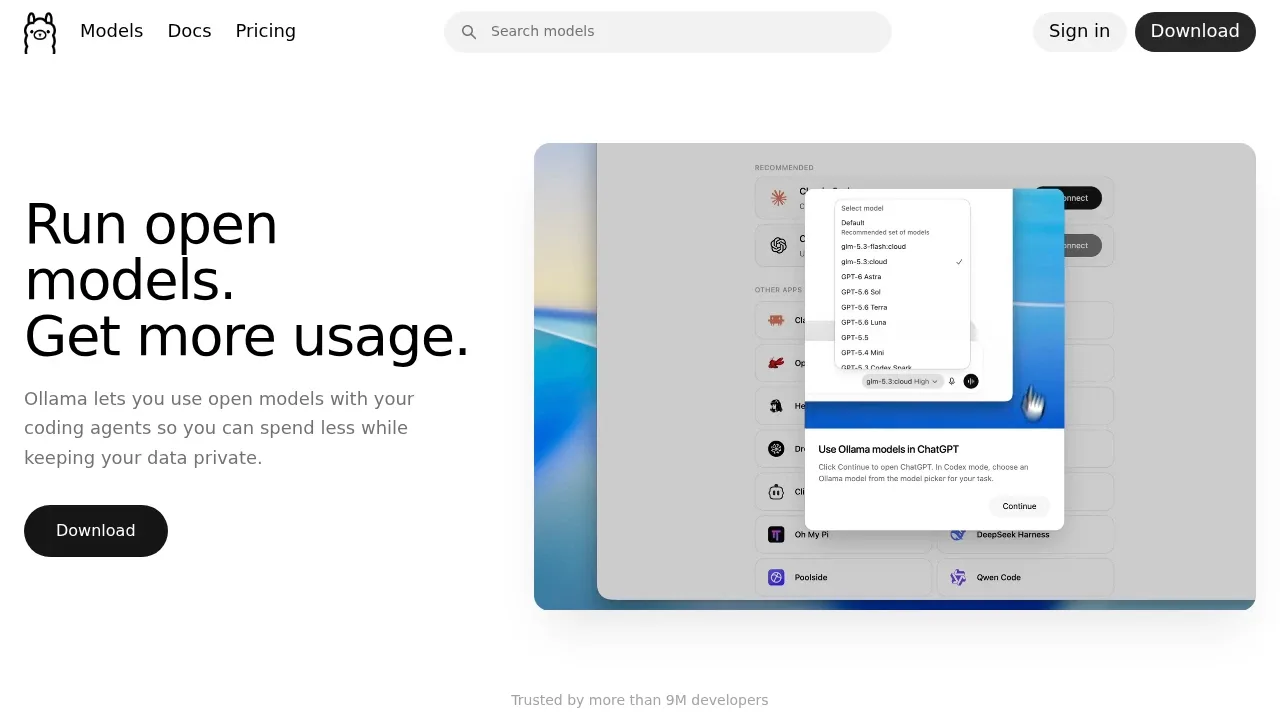This screenshot has height=720, width=1280.
Task: Open the Models page from the navigation
Action: pos(112,31)
